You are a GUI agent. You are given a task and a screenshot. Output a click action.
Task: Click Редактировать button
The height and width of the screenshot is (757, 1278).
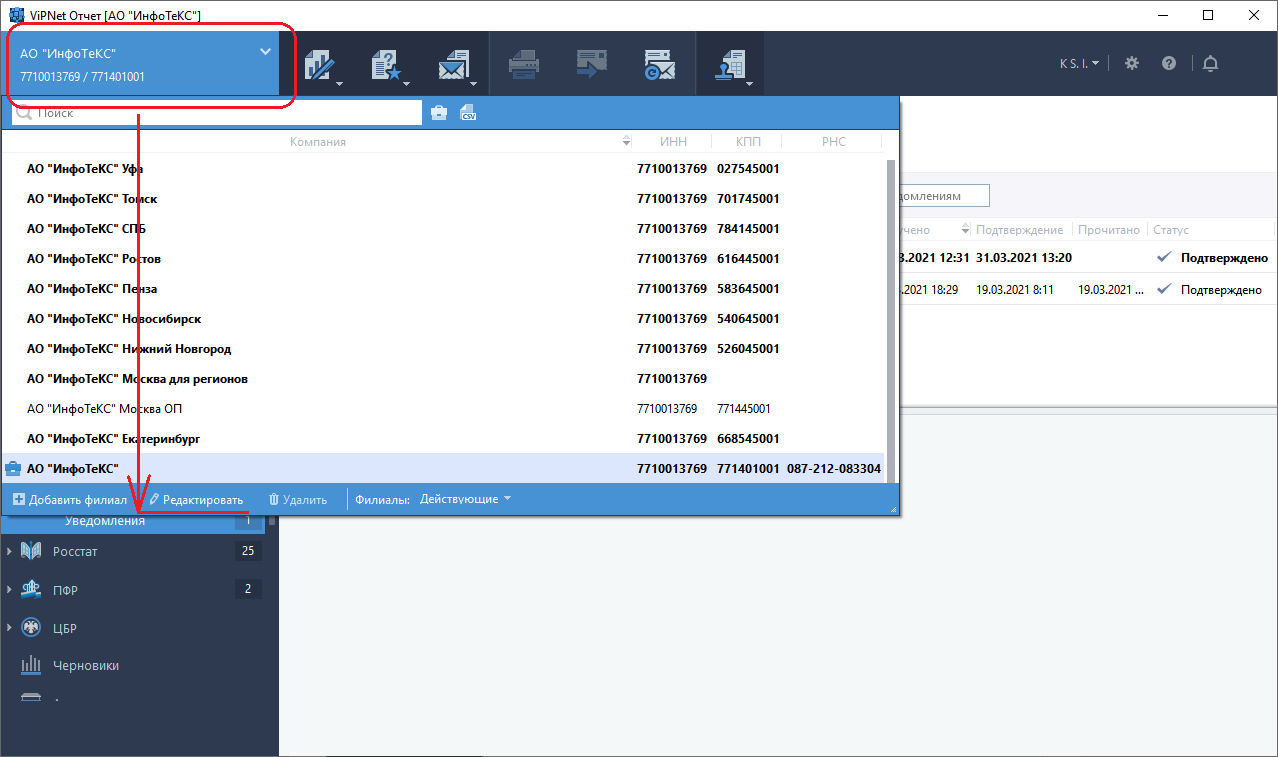click(196, 499)
